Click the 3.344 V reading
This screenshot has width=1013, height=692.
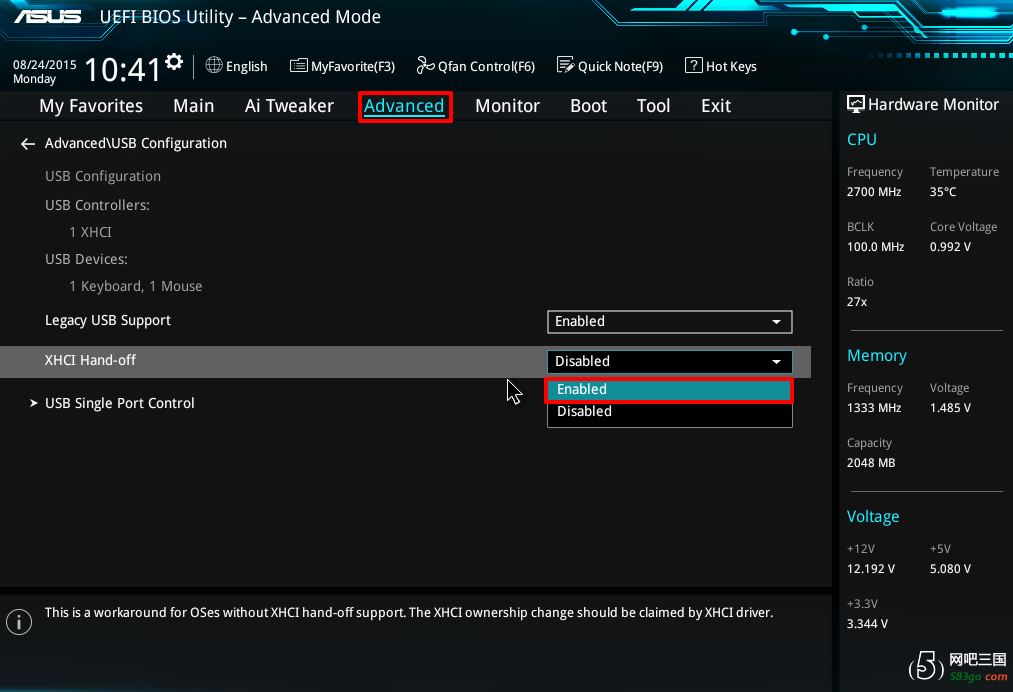click(867, 624)
